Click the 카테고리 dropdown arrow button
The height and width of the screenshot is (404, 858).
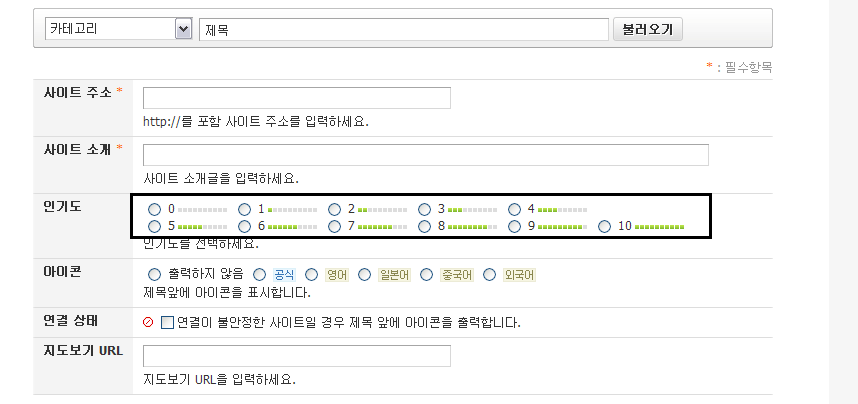[183, 29]
